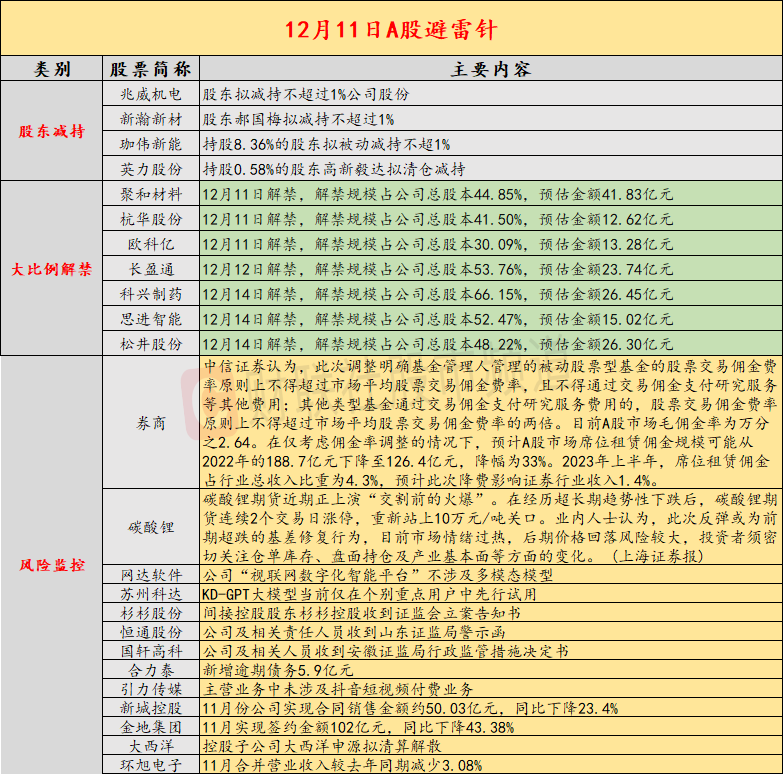Click the 大比例解禁 category cell
The height and width of the screenshot is (774, 783).
click(51, 269)
